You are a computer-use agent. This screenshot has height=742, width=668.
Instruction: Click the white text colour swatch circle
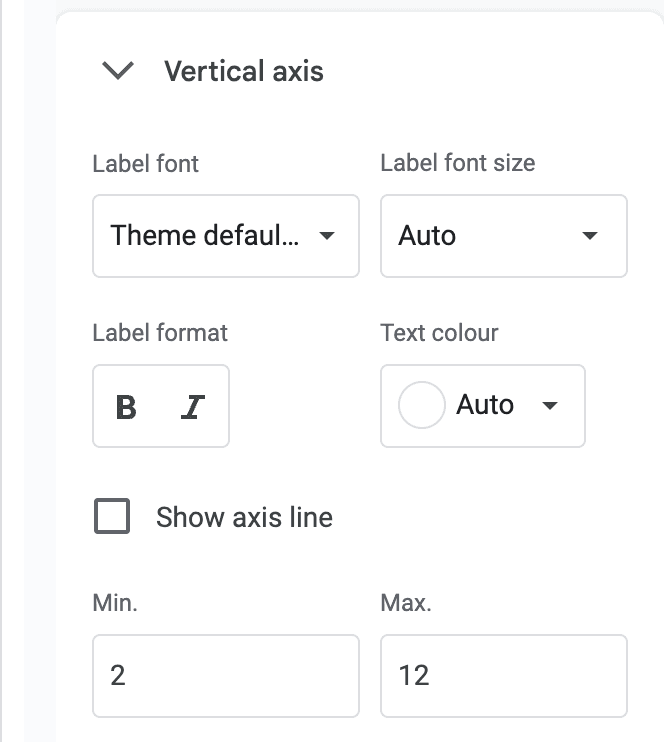(421, 406)
